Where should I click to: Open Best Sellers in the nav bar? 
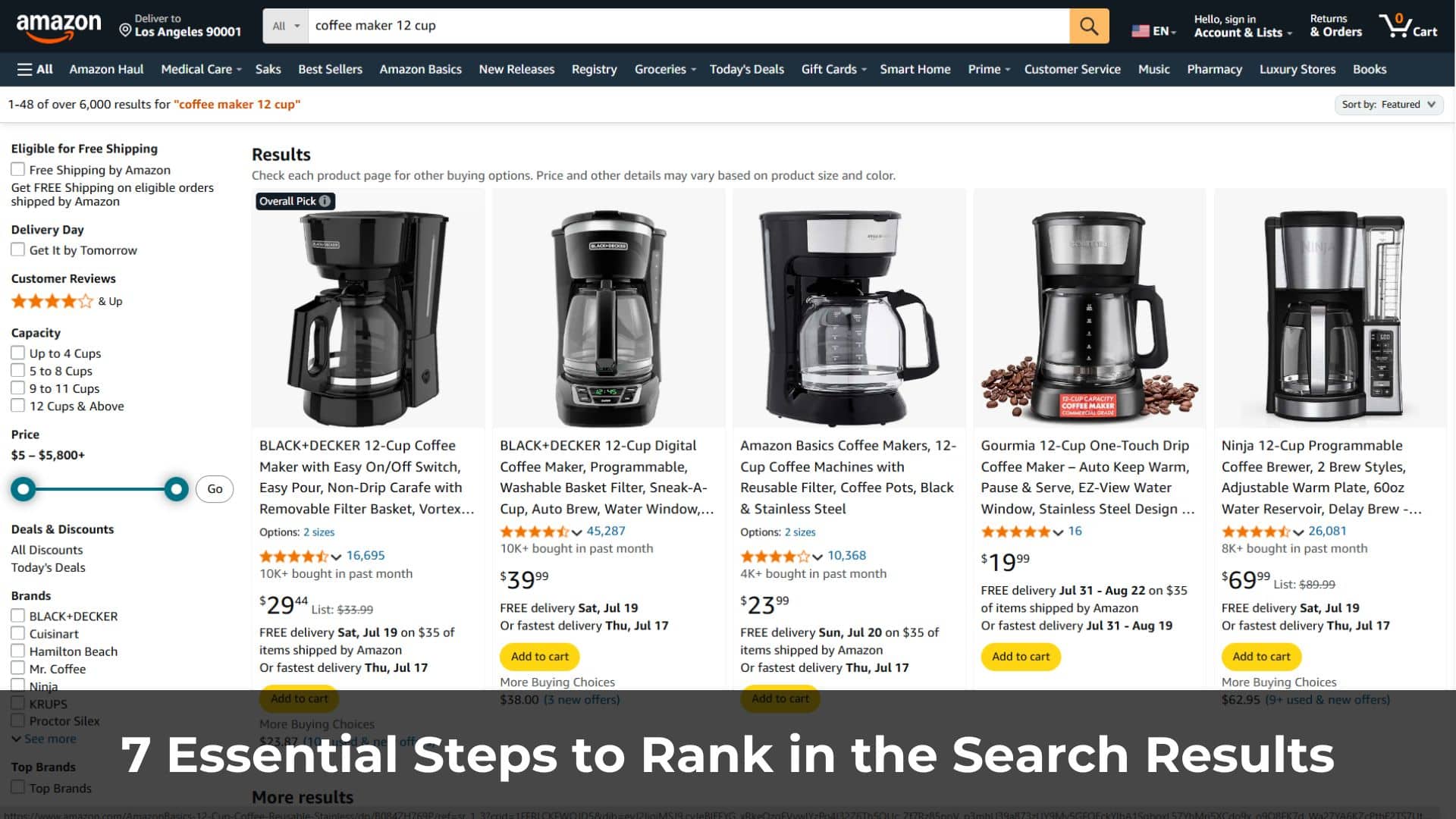coord(330,69)
